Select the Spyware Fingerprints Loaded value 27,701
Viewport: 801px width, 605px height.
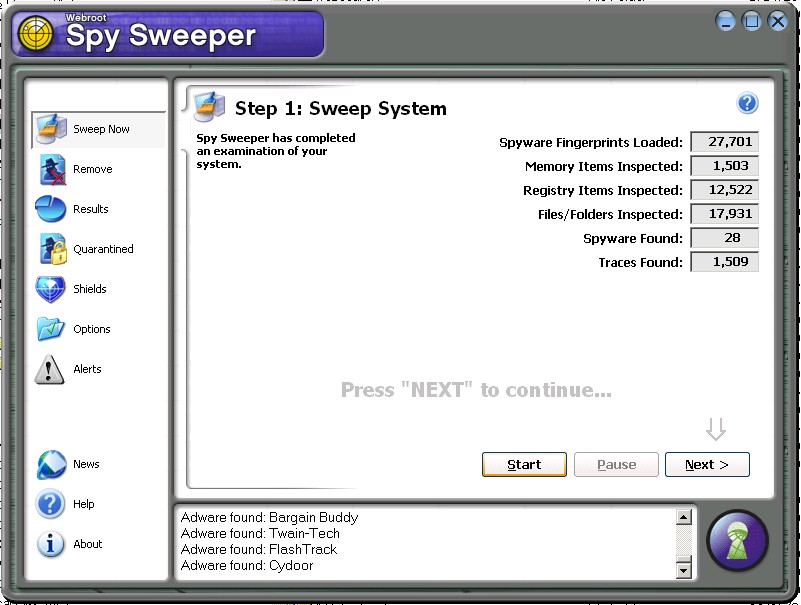[x=724, y=142]
